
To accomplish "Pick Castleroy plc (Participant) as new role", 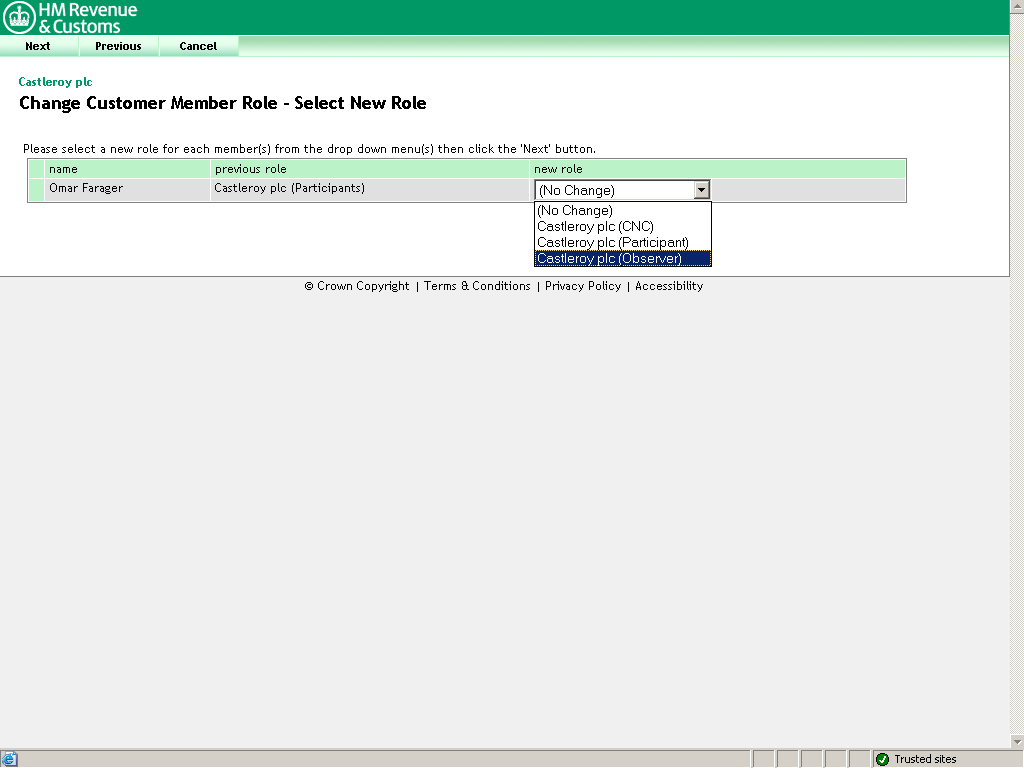I will pos(612,243).
